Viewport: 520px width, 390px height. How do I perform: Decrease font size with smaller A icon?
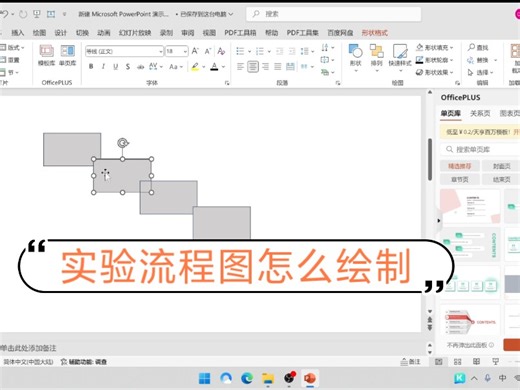208,51
